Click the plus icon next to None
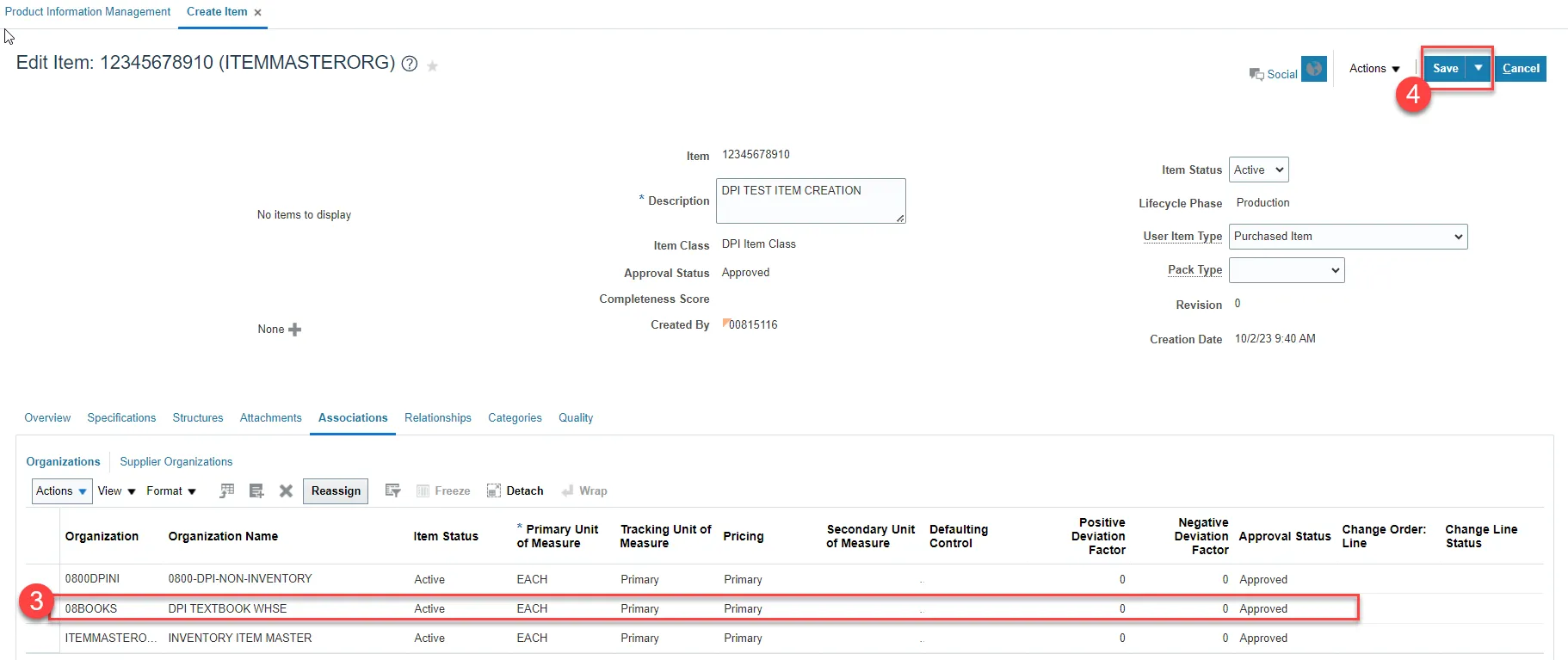The height and width of the screenshot is (660, 1568). 295,330
